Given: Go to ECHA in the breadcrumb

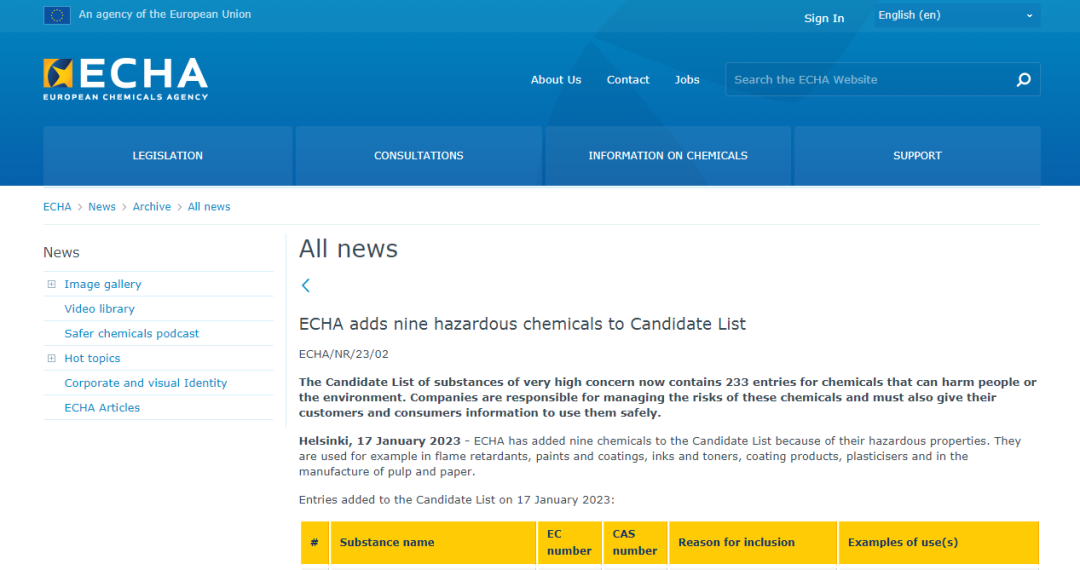Looking at the screenshot, I should 57,207.
